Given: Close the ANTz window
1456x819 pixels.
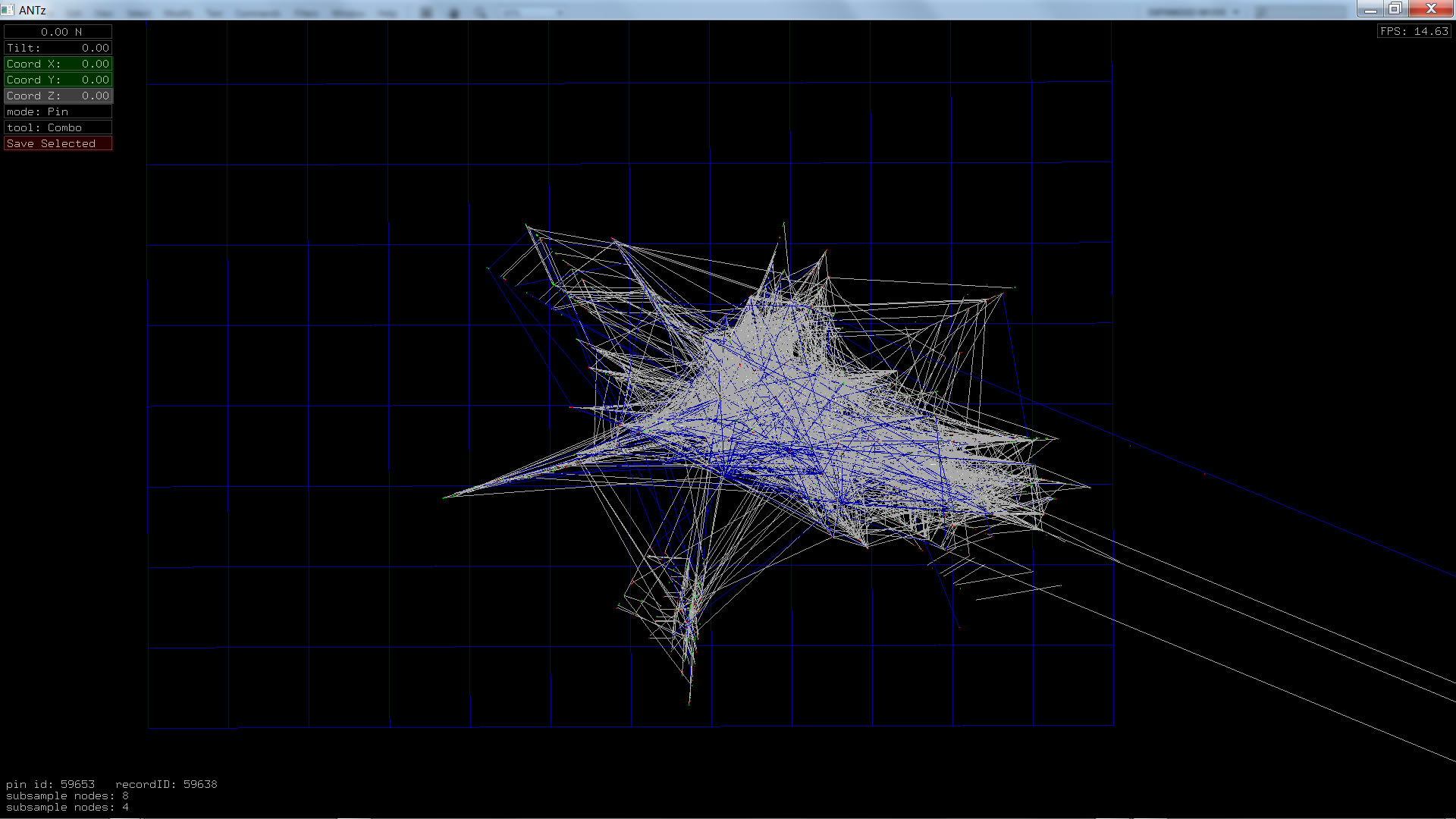Looking at the screenshot, I should (1431, 9).
